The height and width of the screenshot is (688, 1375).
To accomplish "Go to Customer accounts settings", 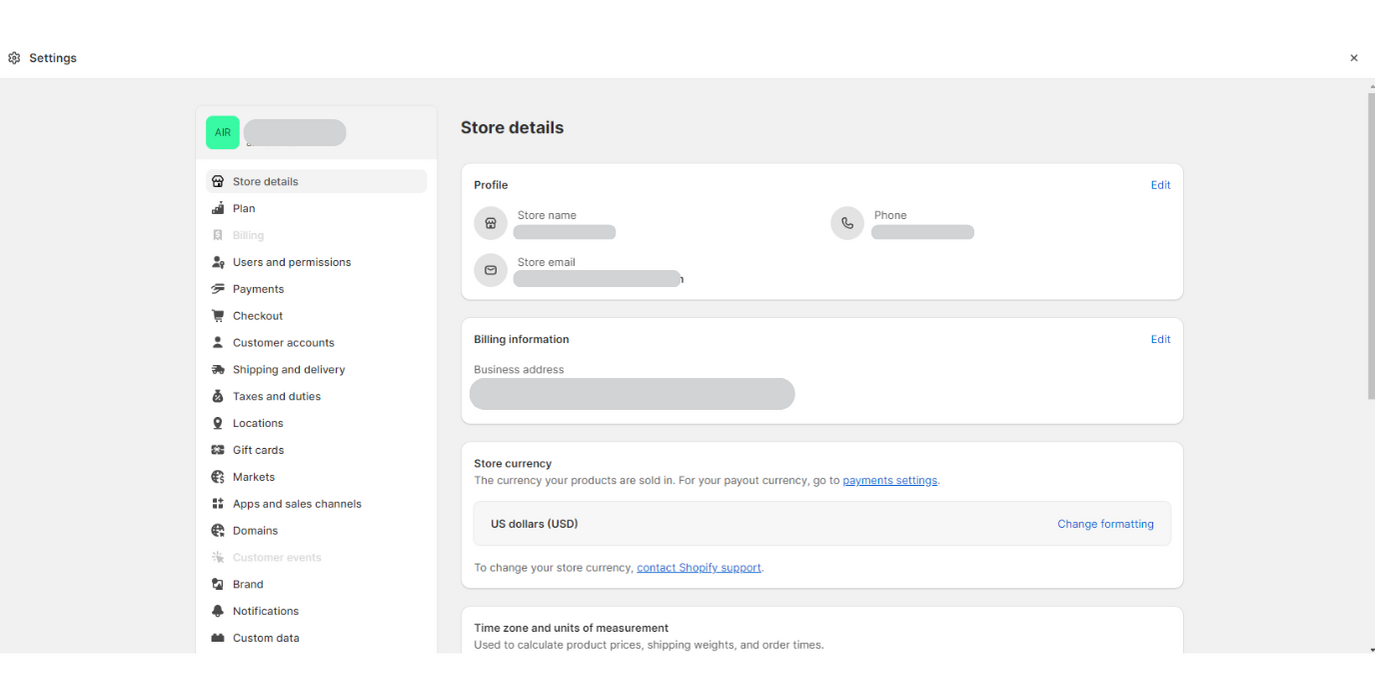I will (283, 343).
